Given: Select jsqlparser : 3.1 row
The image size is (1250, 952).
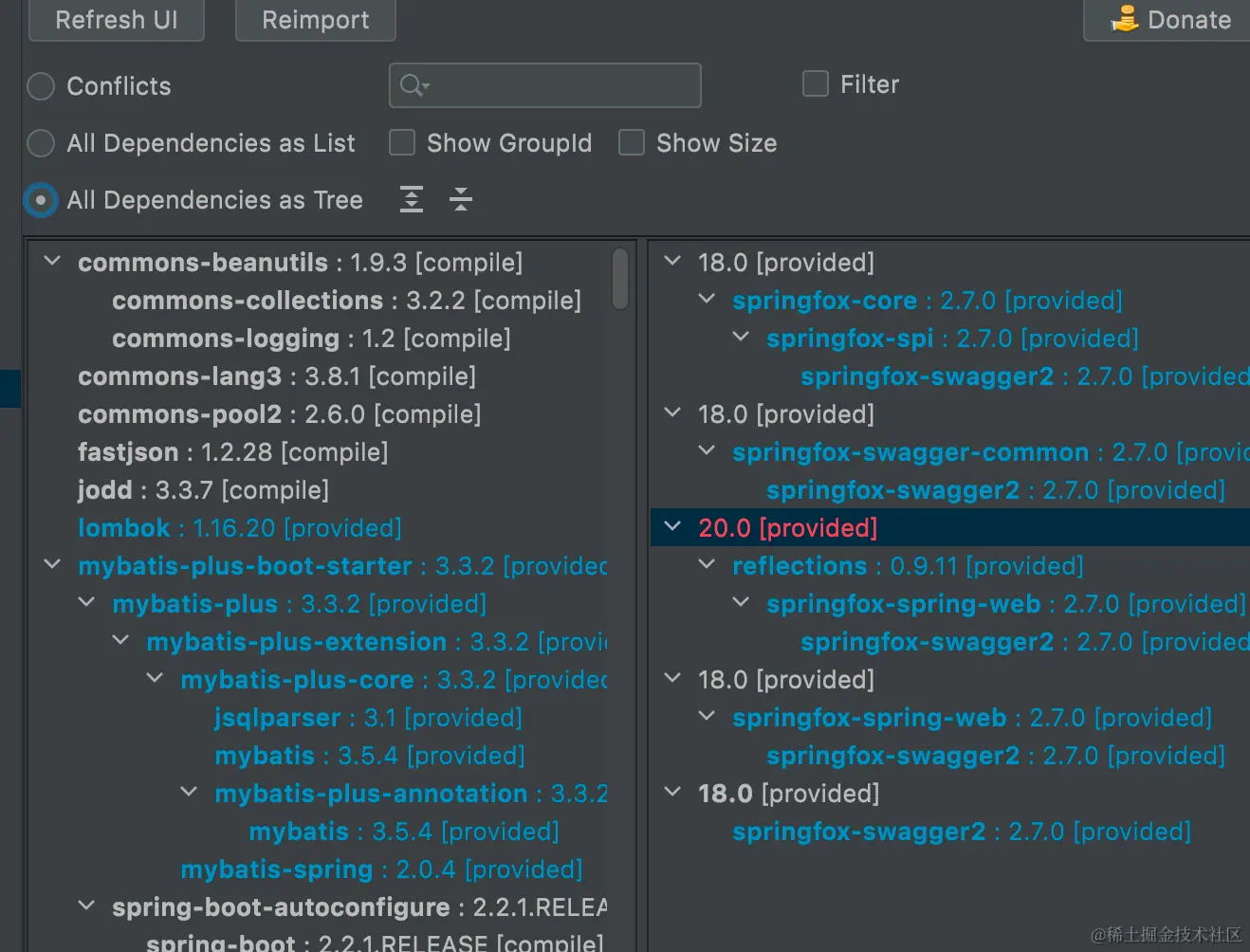Looking at the screenshot, I should pos(368,718).
